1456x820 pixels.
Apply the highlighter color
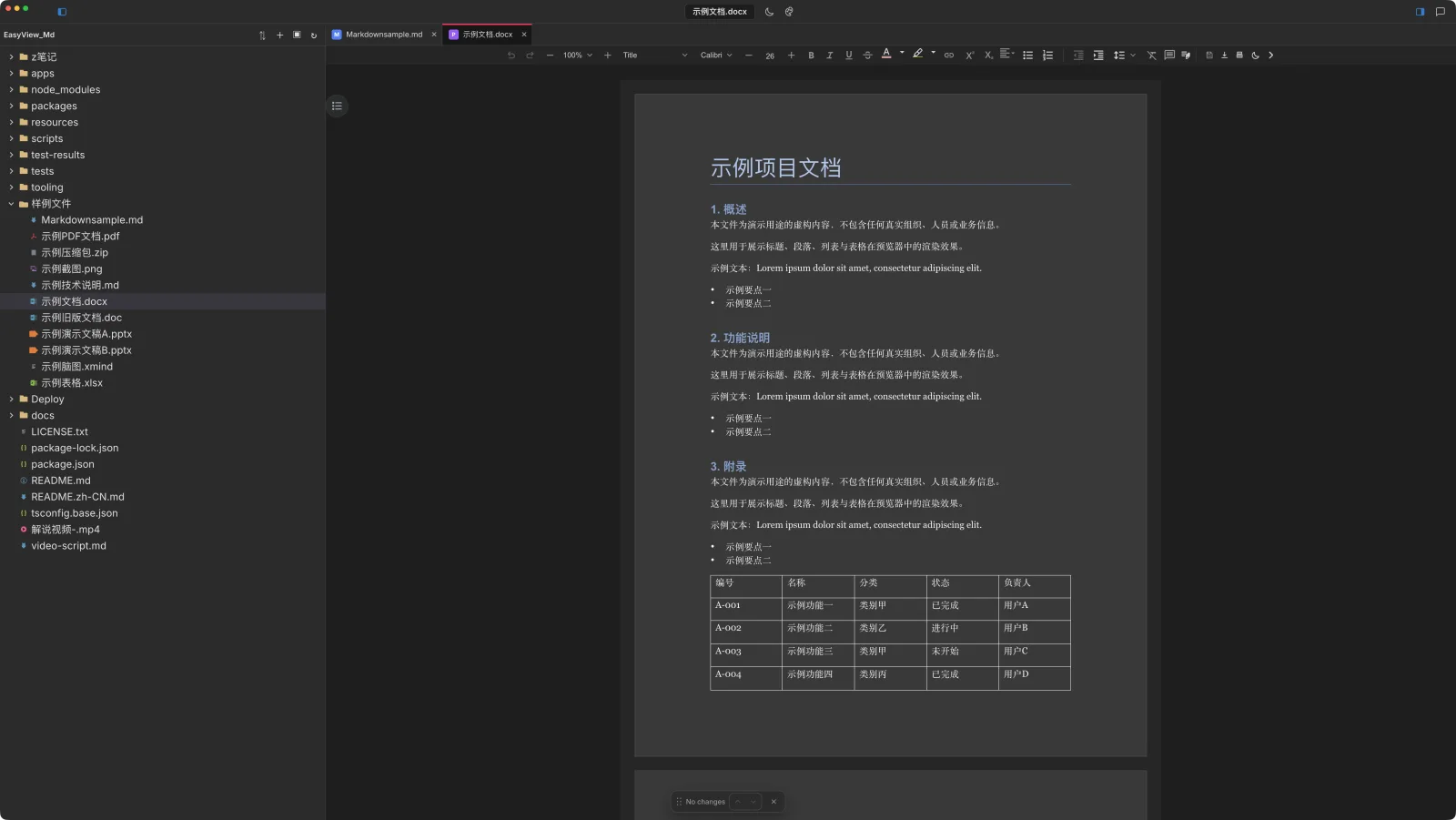(917, 54)
